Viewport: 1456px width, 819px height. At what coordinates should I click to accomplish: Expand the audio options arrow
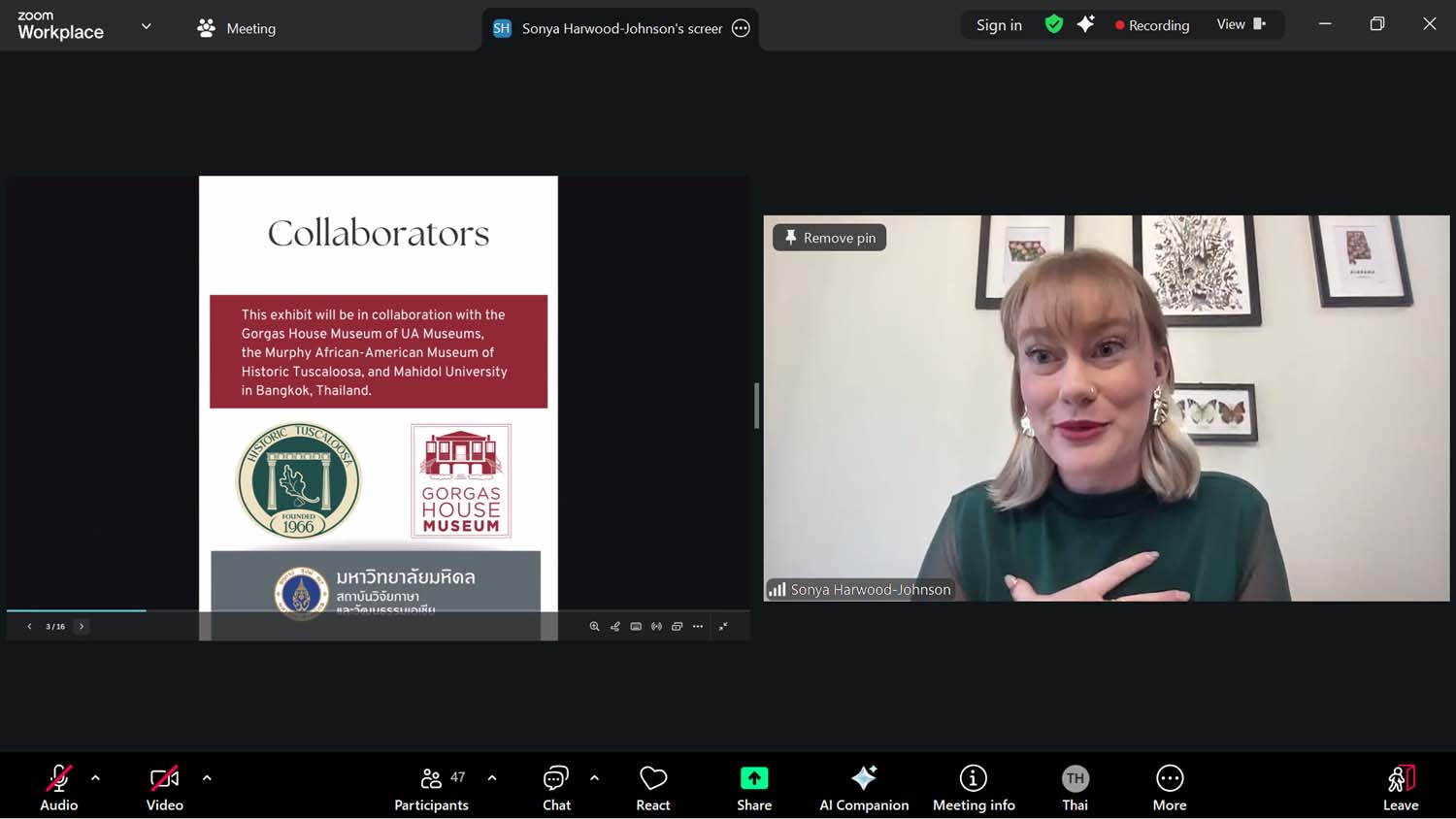(x=95, y=778)
